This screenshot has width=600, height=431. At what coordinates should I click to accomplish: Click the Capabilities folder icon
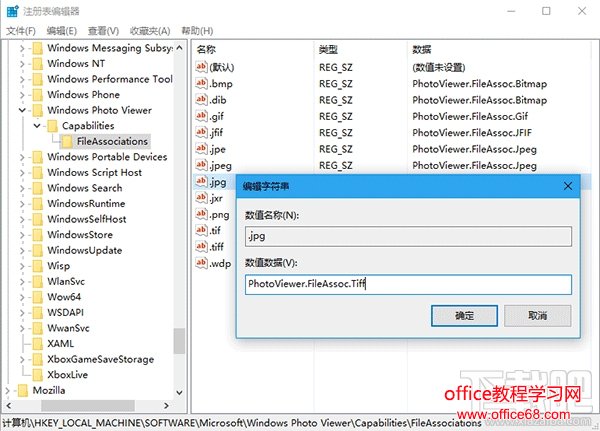click(x=52, y=126)
